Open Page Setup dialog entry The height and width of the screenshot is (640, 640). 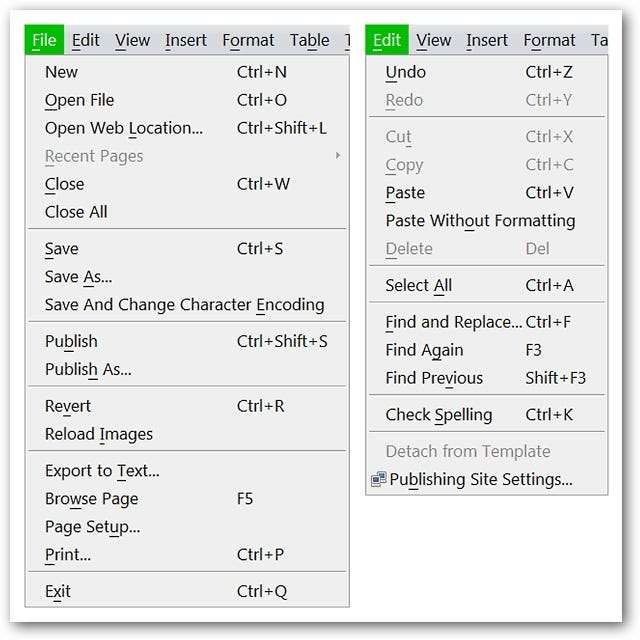point(92,527)
